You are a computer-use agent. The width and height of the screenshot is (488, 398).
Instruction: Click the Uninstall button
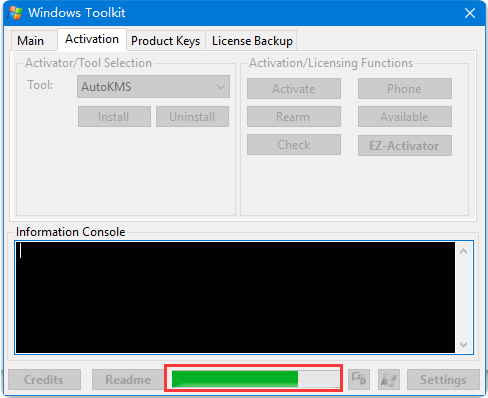pos(192,117)
